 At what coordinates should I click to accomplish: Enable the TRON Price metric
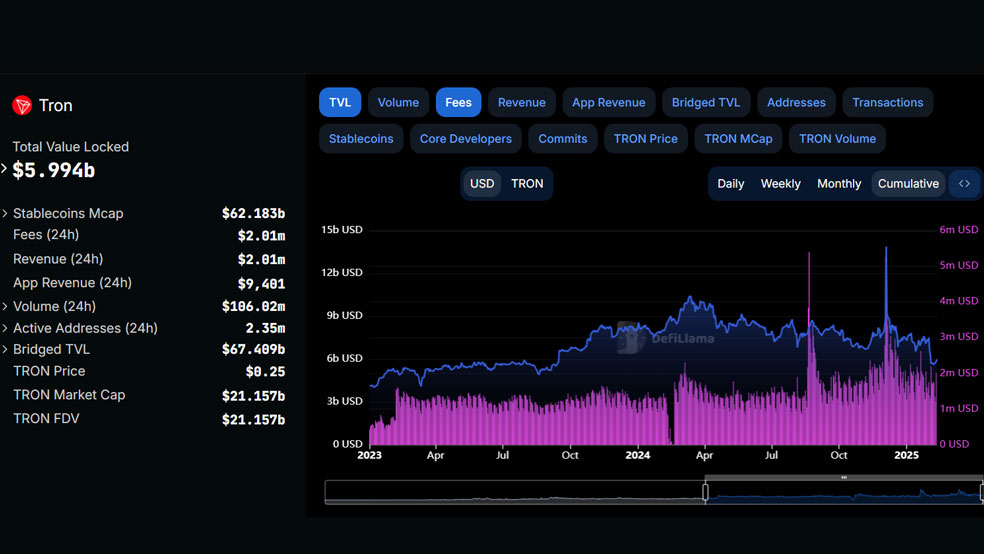point(645,139)
